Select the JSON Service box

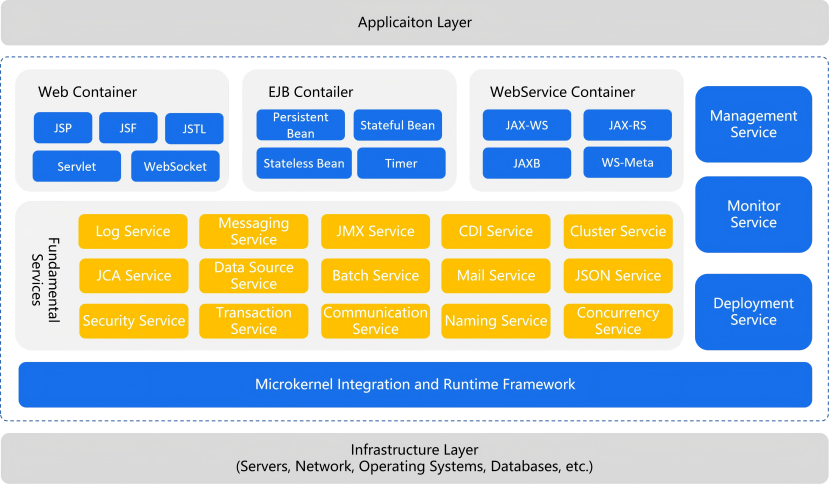(618, 276)
